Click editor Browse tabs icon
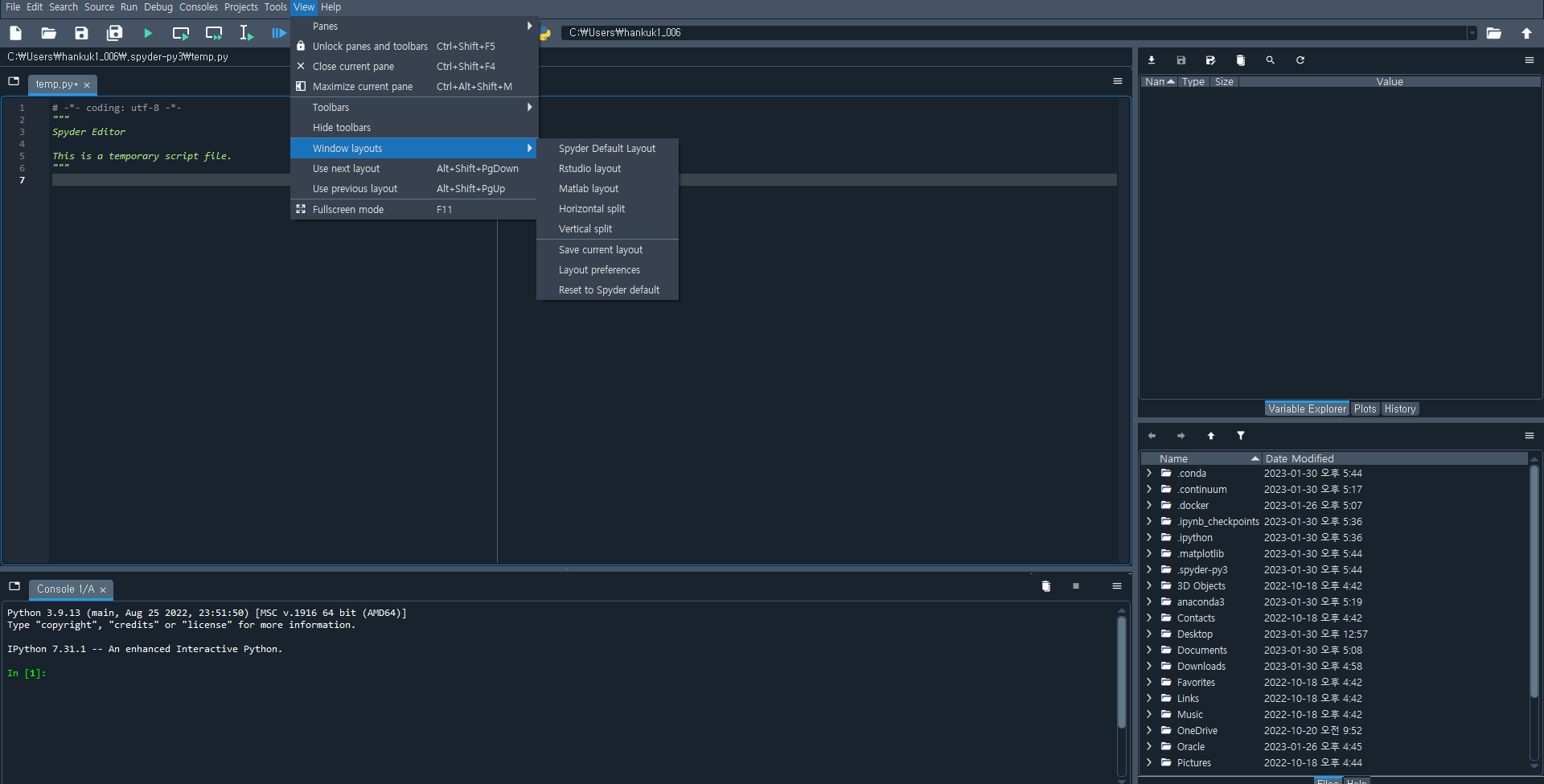Viewport: 1544px width, 784px height. tap(14, 81)
